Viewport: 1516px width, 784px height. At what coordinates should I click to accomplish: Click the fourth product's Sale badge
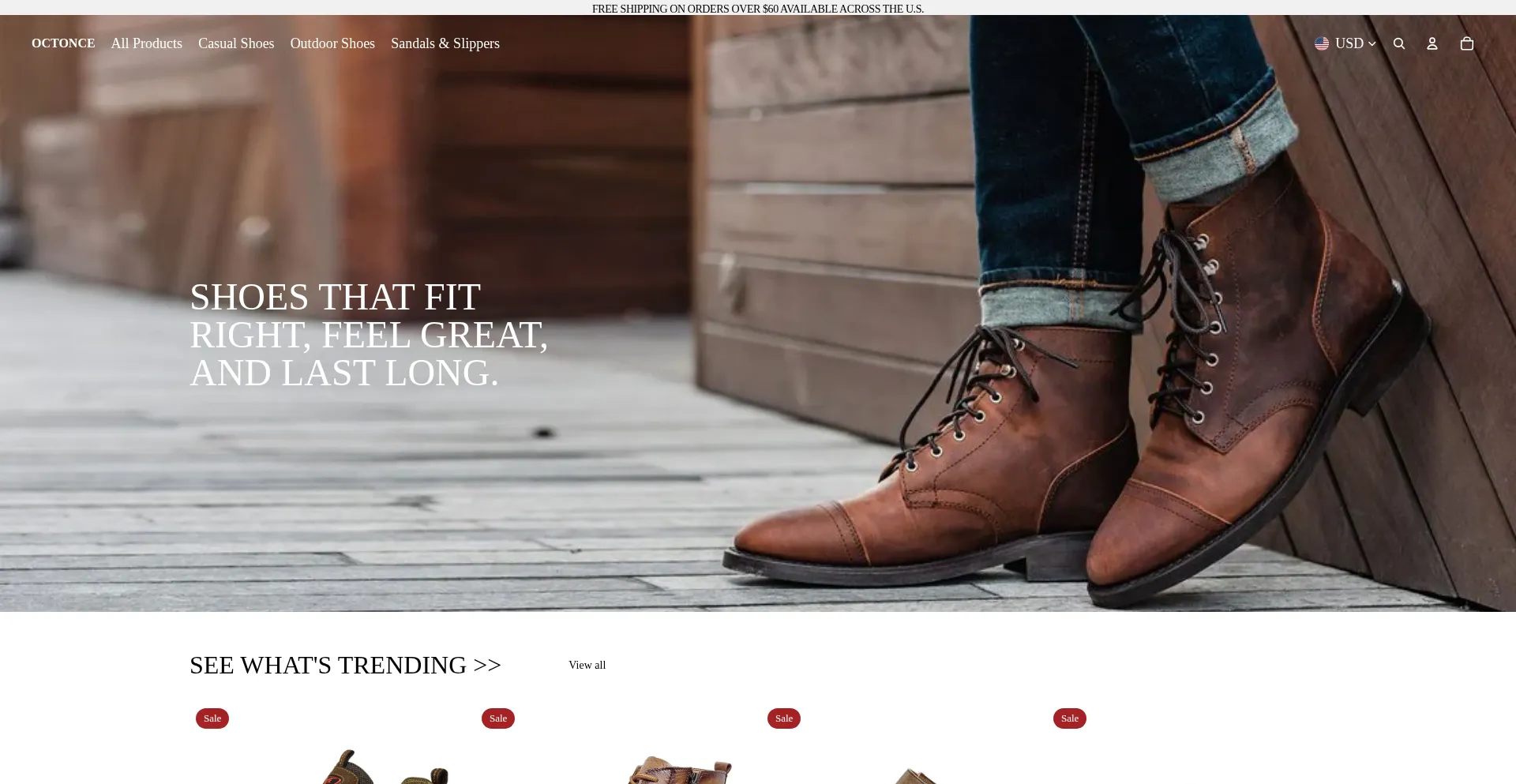(1070, 718)
